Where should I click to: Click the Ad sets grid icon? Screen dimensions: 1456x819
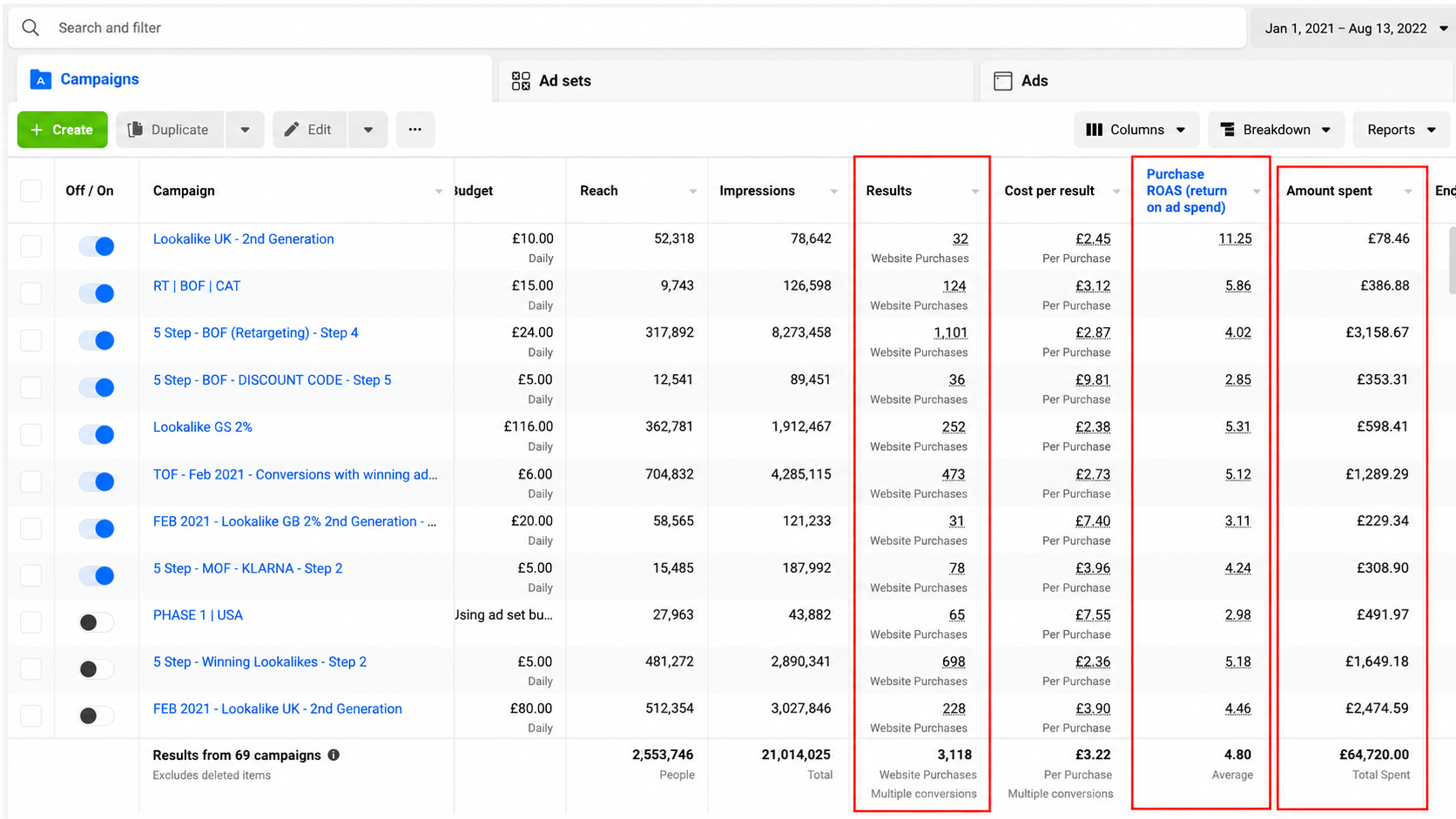click(521, 81)
